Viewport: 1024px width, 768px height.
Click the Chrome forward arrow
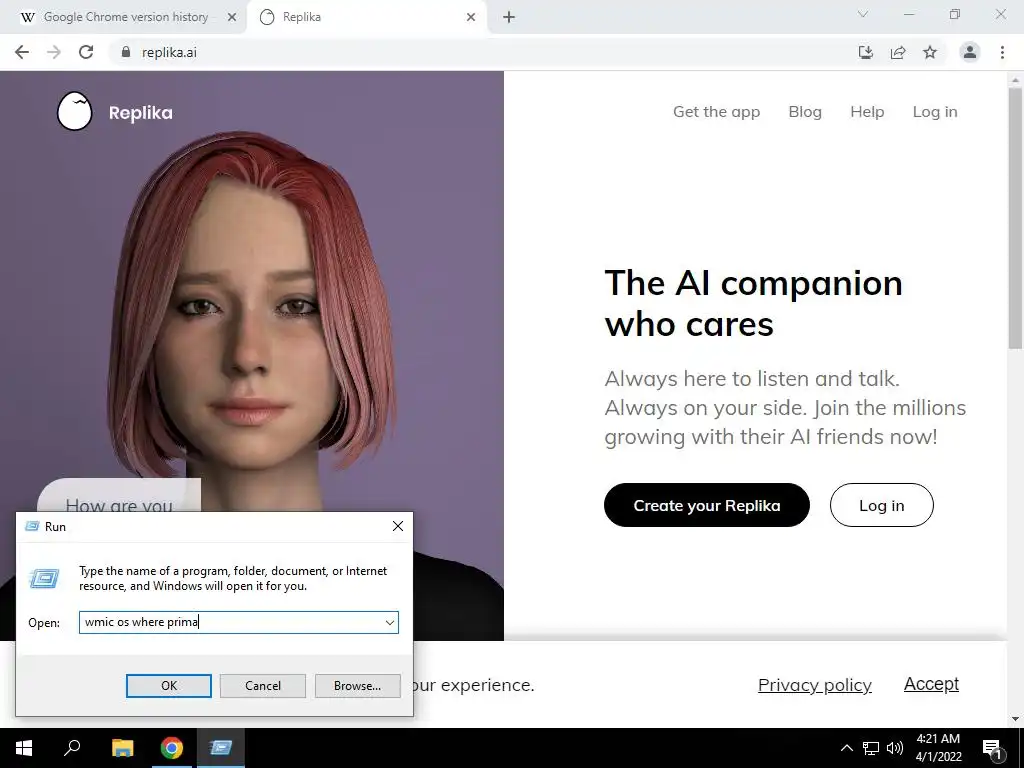54,52
